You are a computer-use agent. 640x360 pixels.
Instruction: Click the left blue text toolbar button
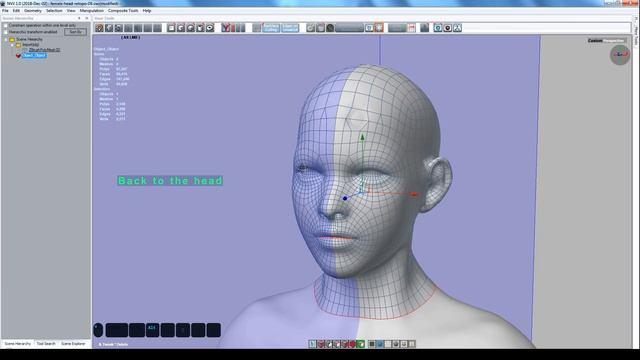pos(271,28)
